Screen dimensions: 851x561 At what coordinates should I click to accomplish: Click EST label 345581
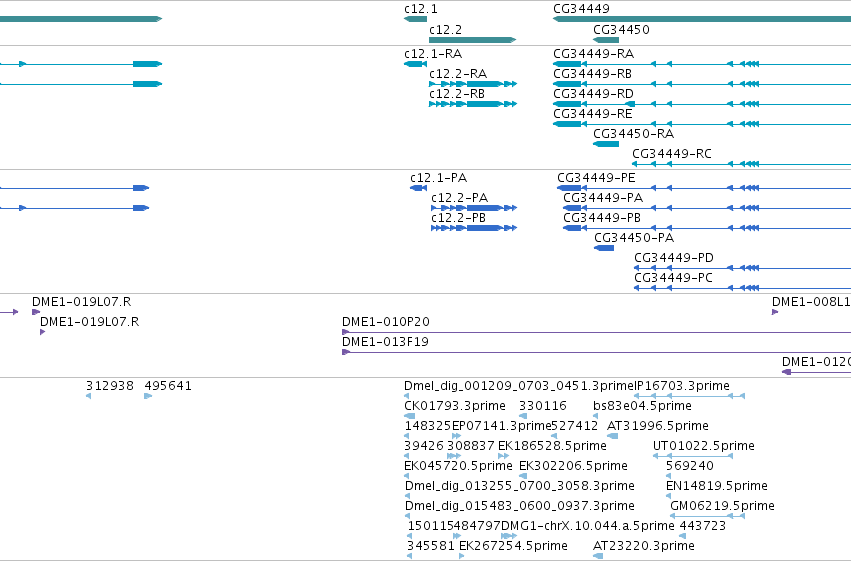coord(431,546)
